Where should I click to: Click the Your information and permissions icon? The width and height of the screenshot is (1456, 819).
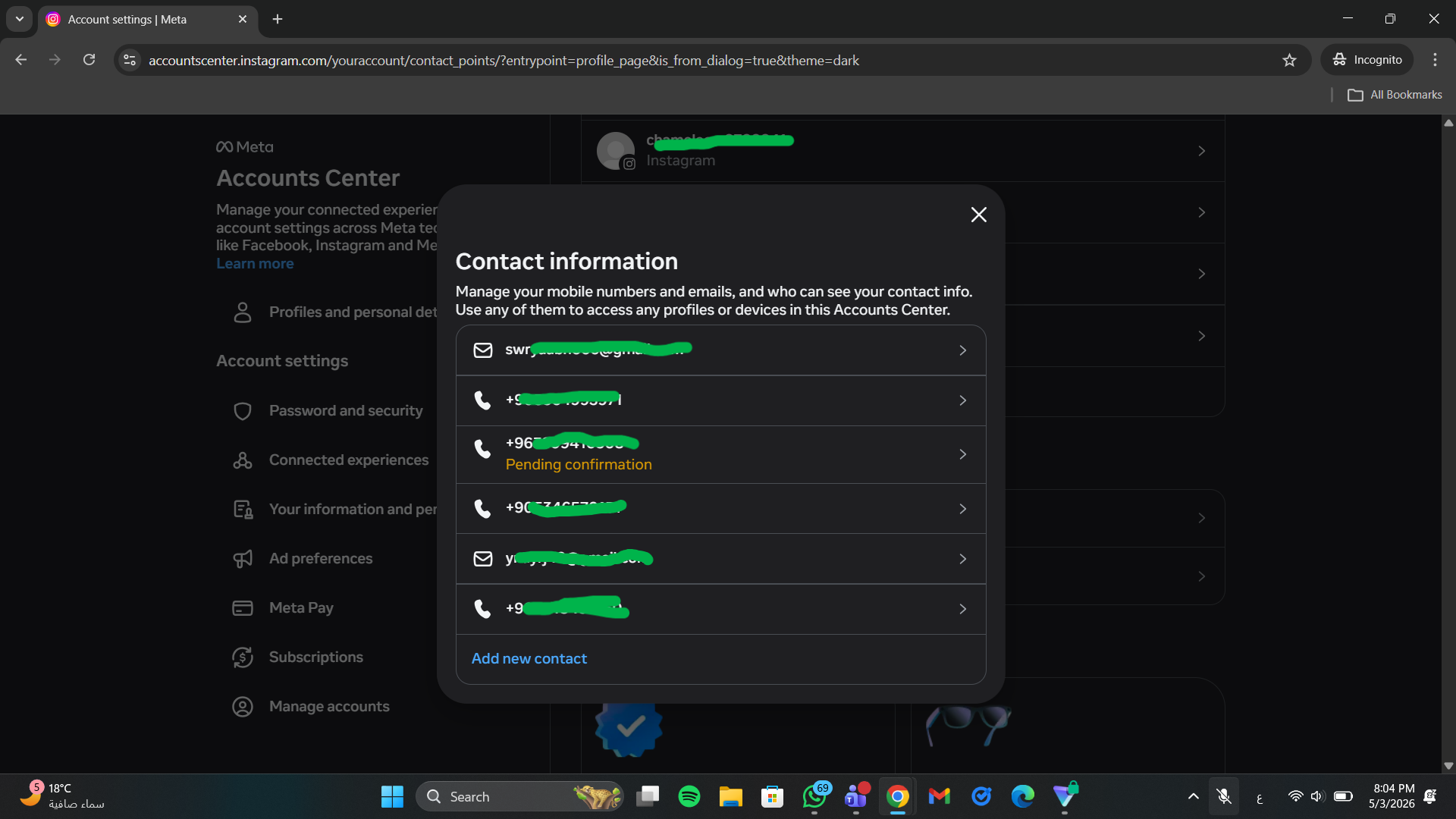(243, 510)
